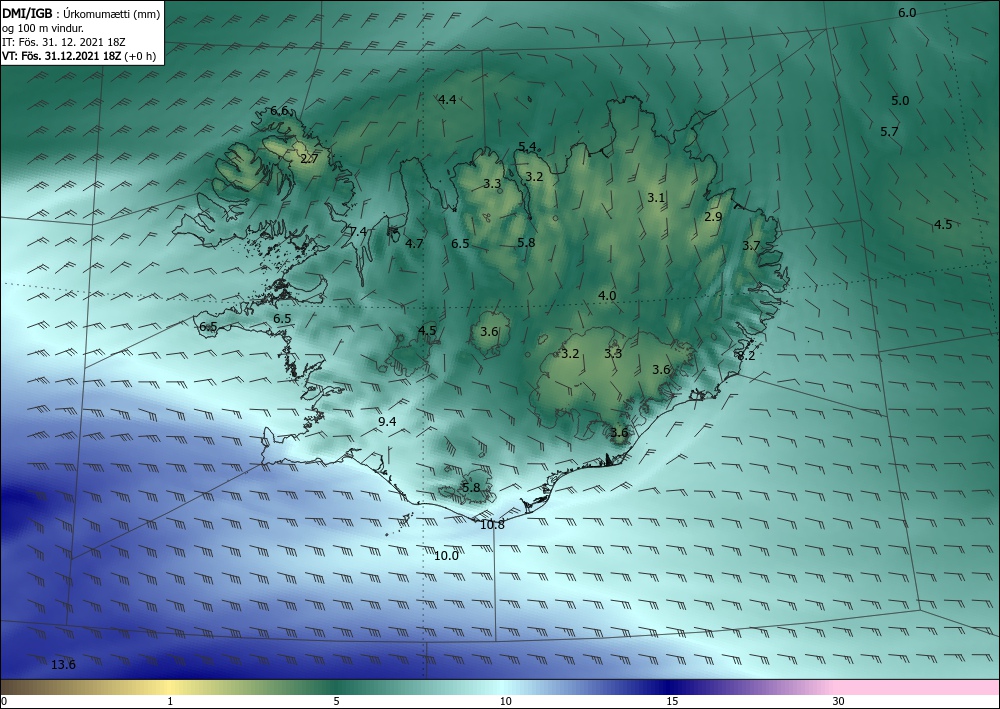Click the map value 9.4
Image resolution: width=1000 pixels, height=709 pixels.
pyautogui.click(x=387, y=421)
